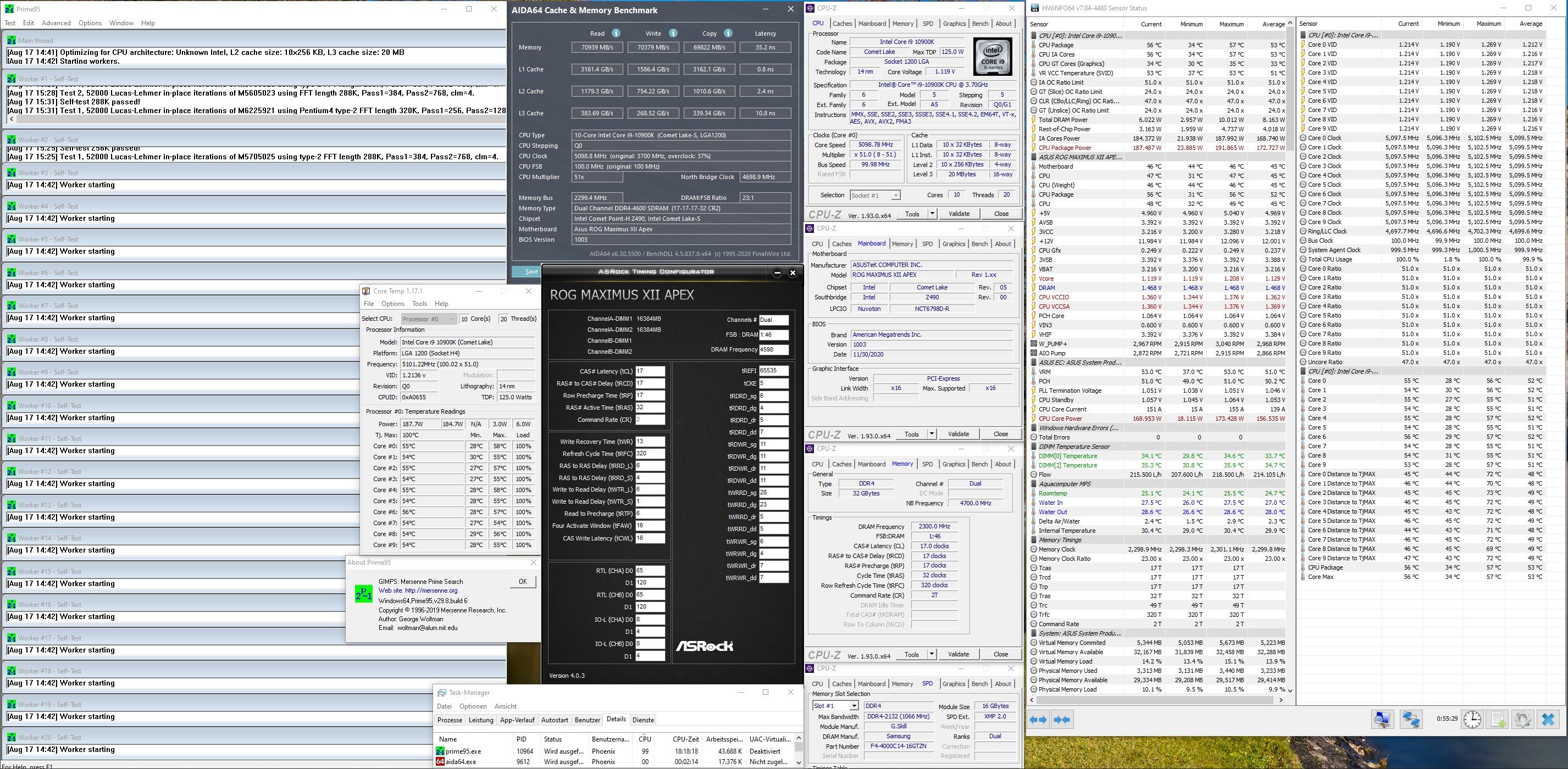1568x769 pixels.
Task: Open the Test menu in Prime95
Action: coord(10,23)
